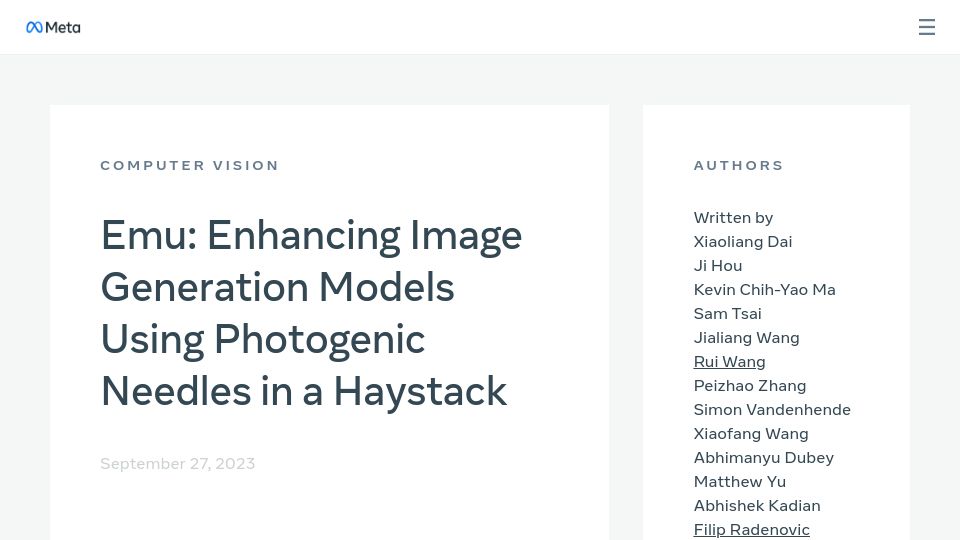Click author name Sam Tsai
The height and width of the screenshot is (540, 960).
coord(727,313)
